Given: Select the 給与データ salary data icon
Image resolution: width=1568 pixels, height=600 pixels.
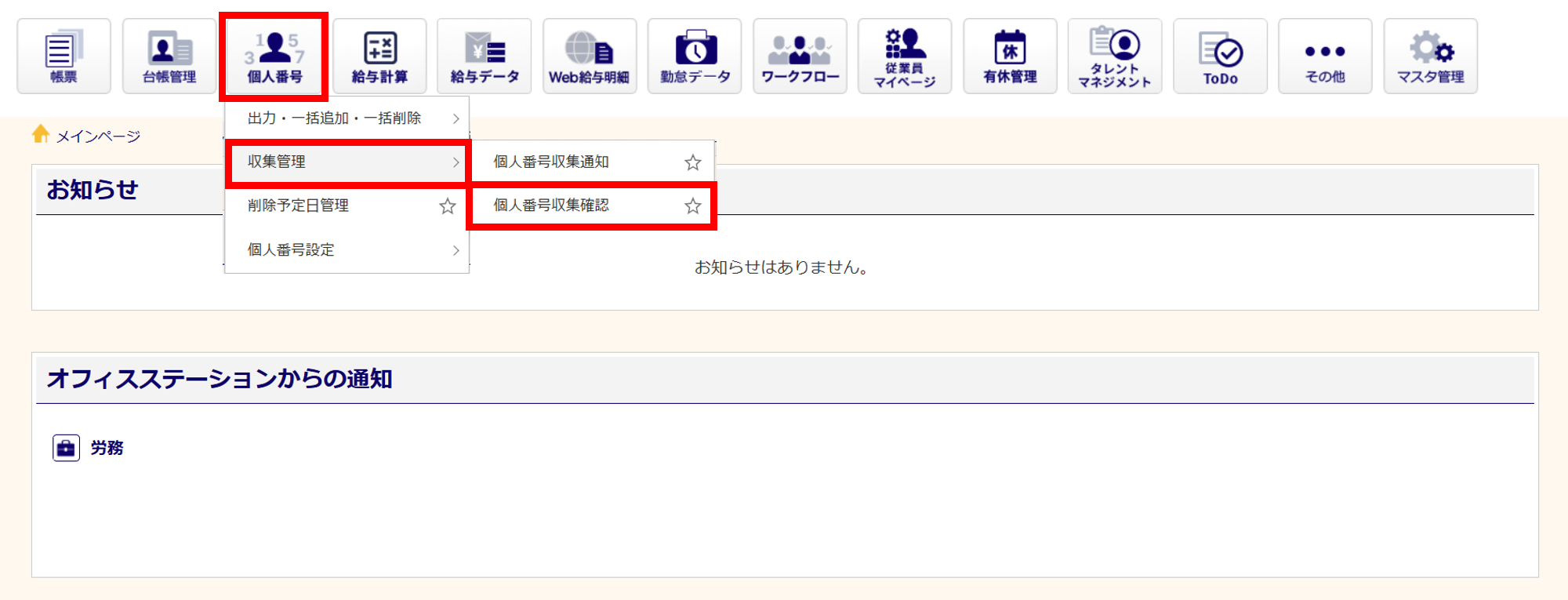Looking at the screenshot, I should (x=485, y=56).
